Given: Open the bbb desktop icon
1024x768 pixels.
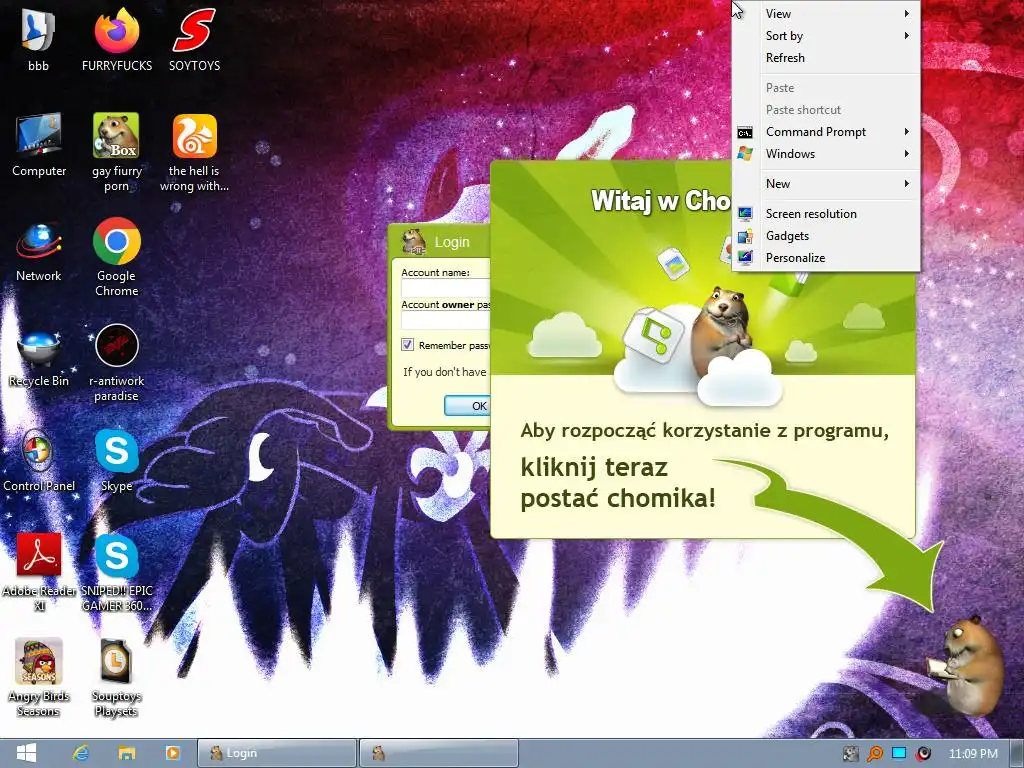Looking at the screenshot, I should pos(38,39).
